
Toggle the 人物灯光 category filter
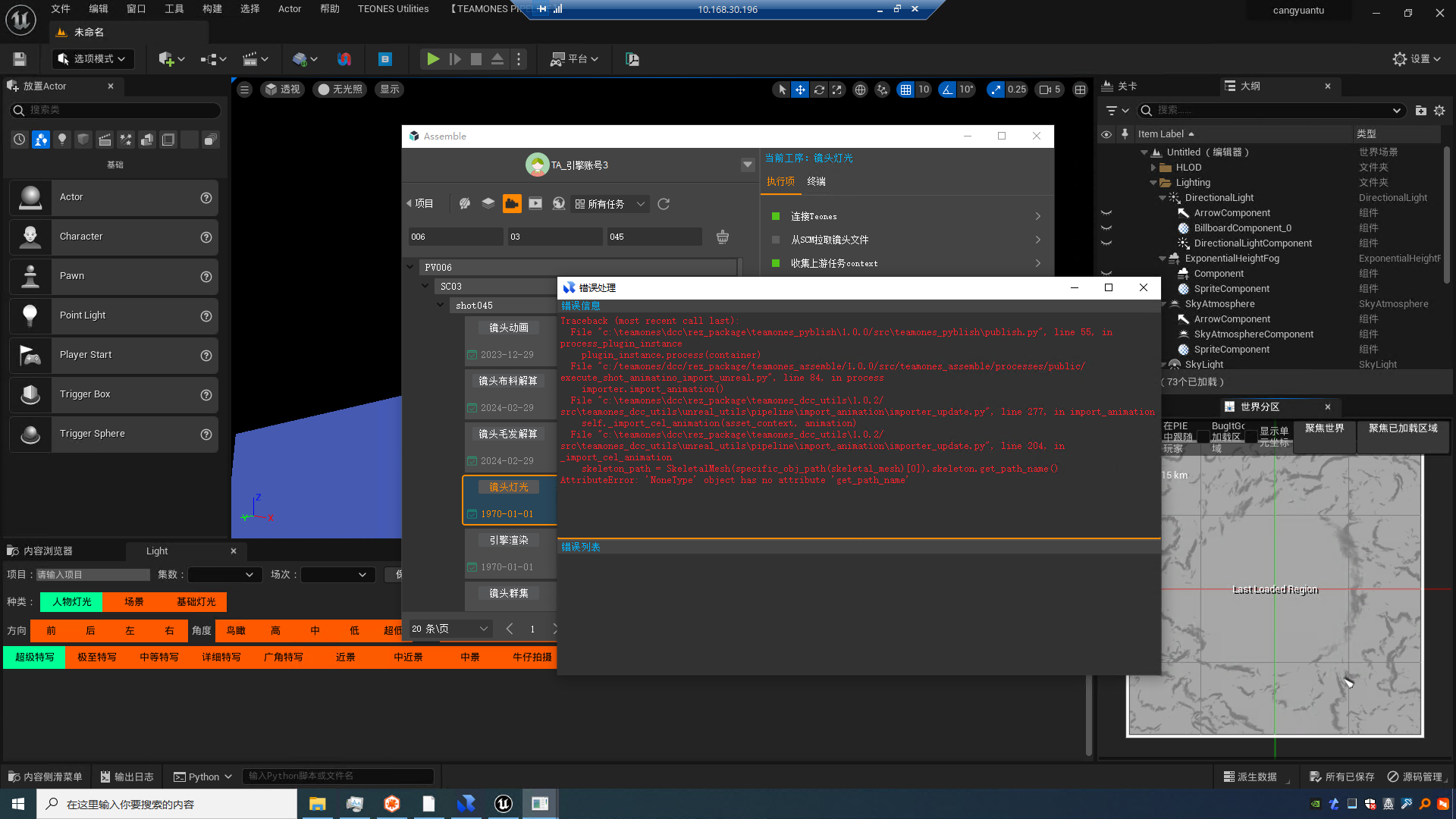[71, 601]
